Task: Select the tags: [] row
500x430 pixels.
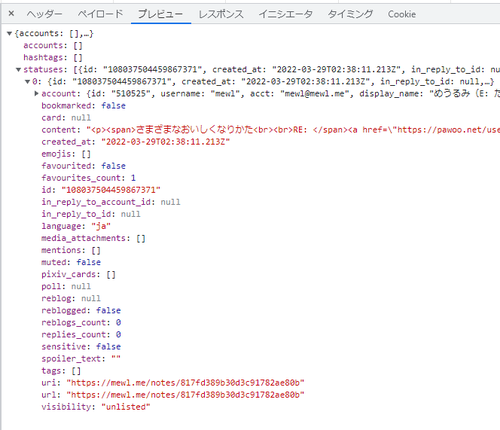Action: 61,371
